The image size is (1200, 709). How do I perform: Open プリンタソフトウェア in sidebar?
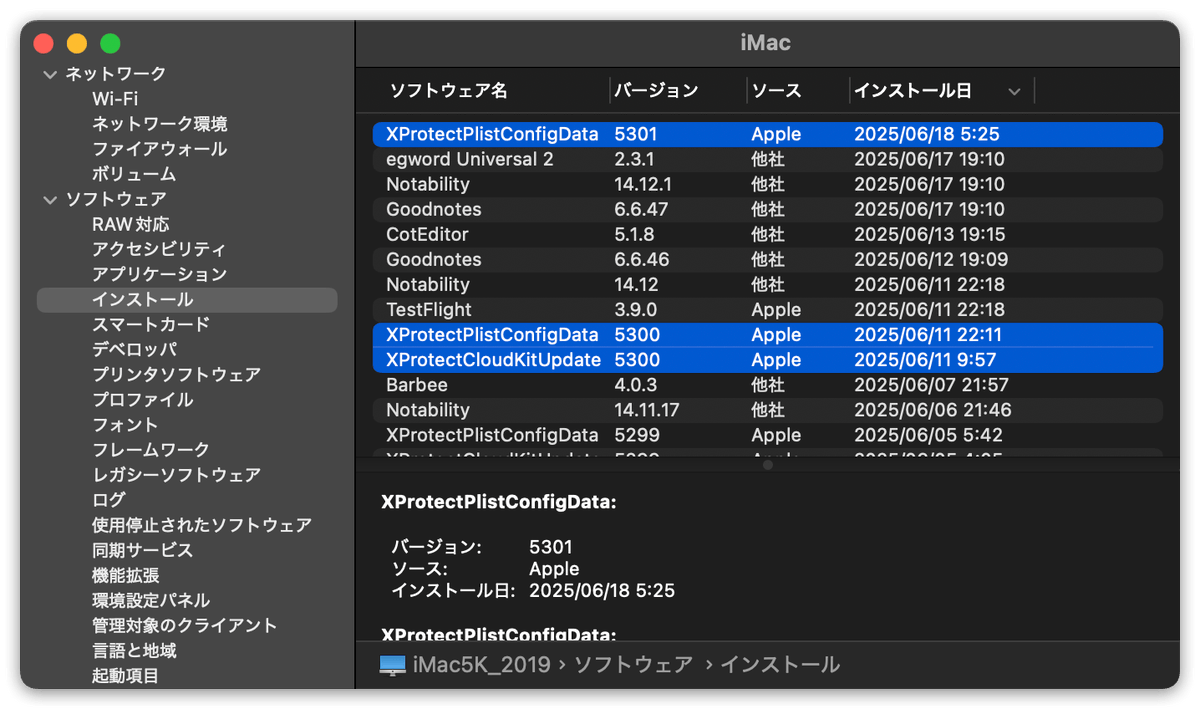pyautogui.click(x=177, y=375)
